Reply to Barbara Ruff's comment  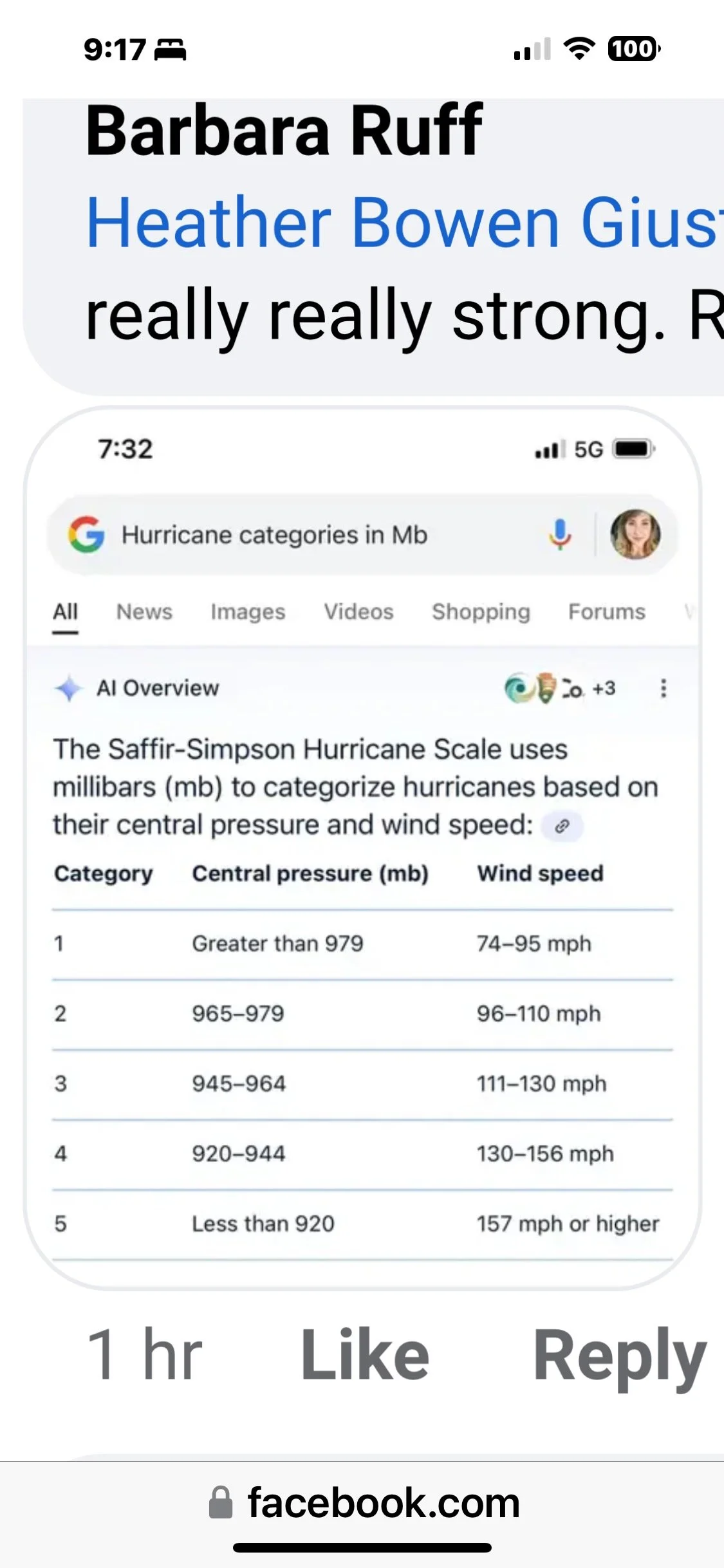(620, 1356)
